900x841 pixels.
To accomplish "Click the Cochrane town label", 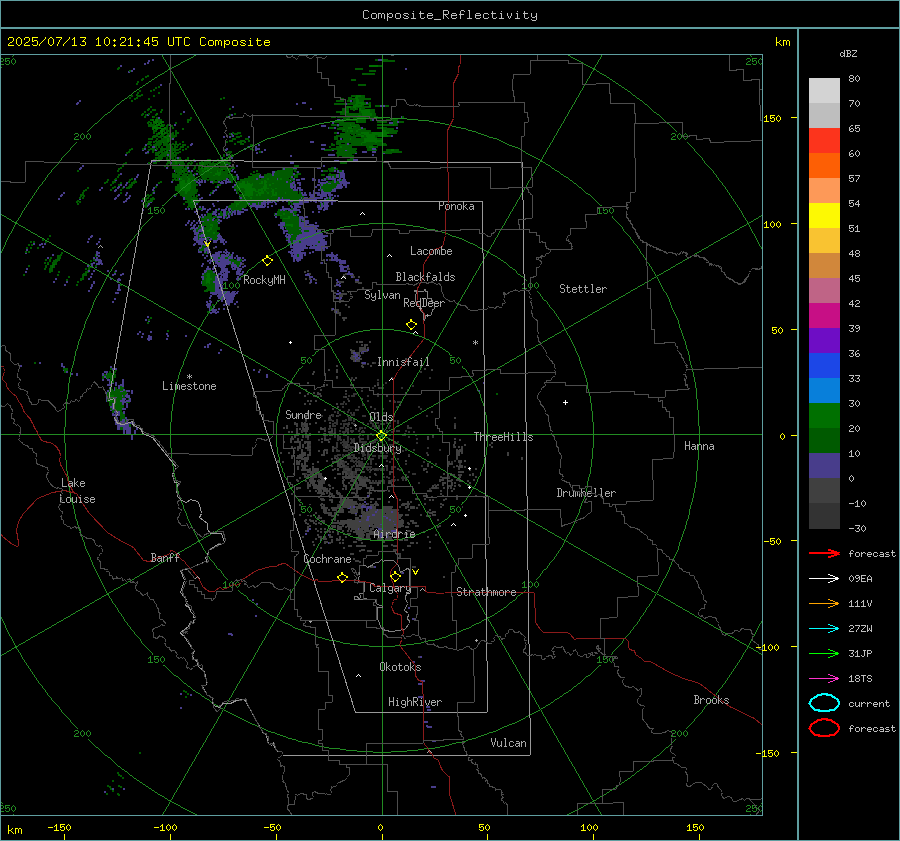I will (327, 559).
